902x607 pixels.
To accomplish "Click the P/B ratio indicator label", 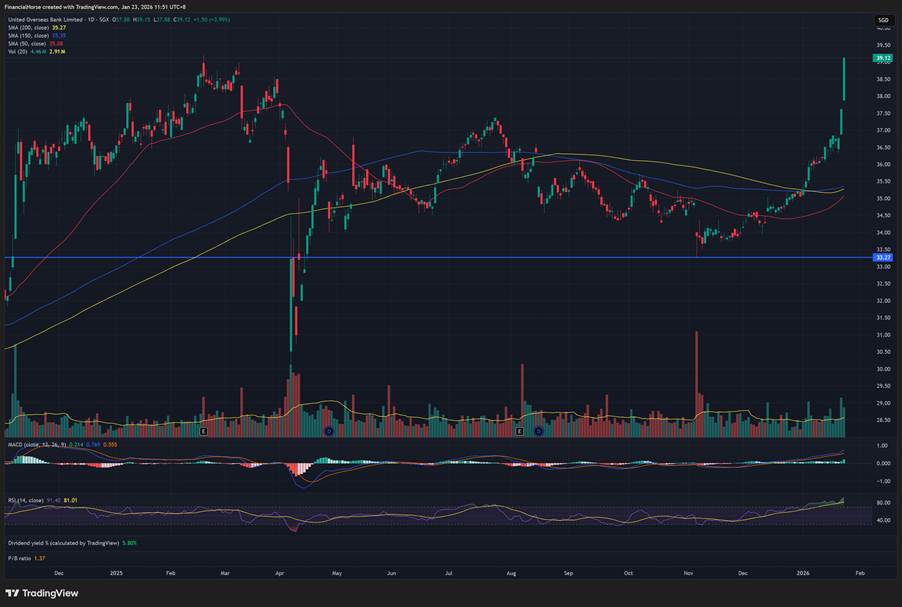I will point(20,556).
